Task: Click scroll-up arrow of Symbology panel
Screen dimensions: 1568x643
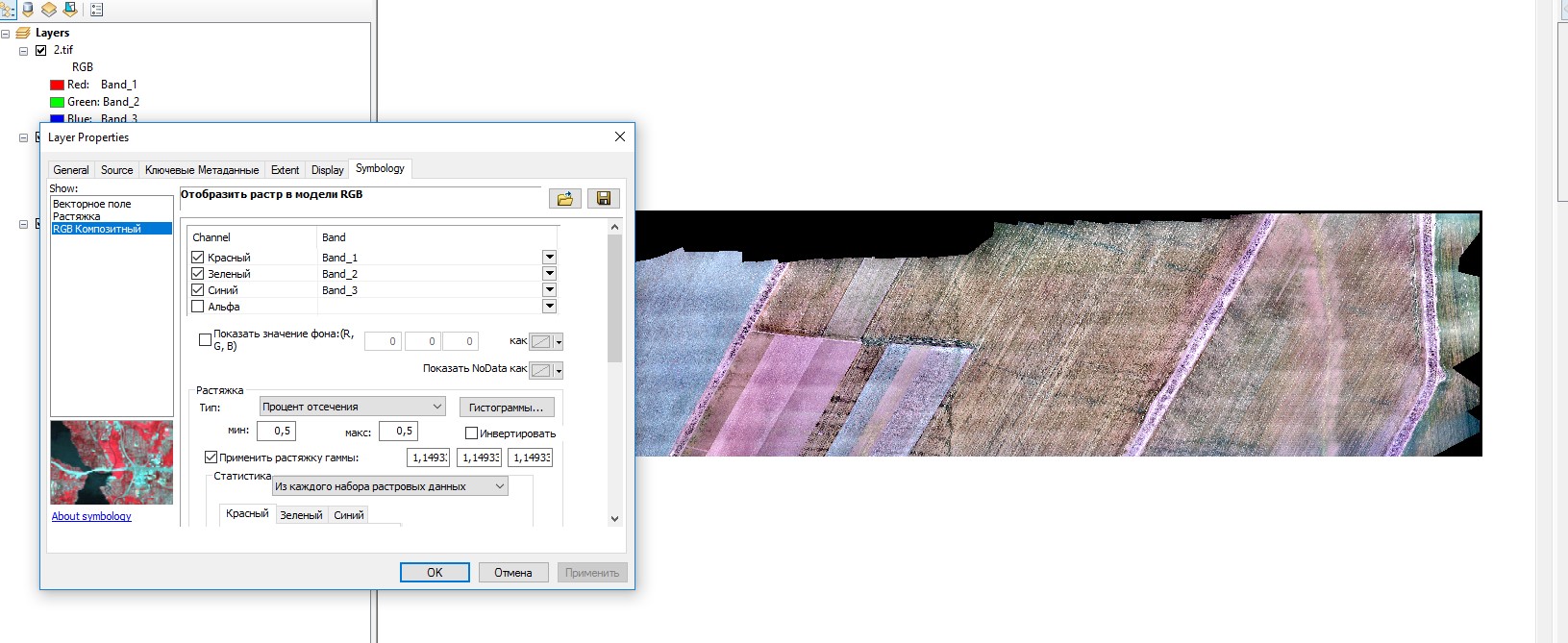Action: point(615,227)
